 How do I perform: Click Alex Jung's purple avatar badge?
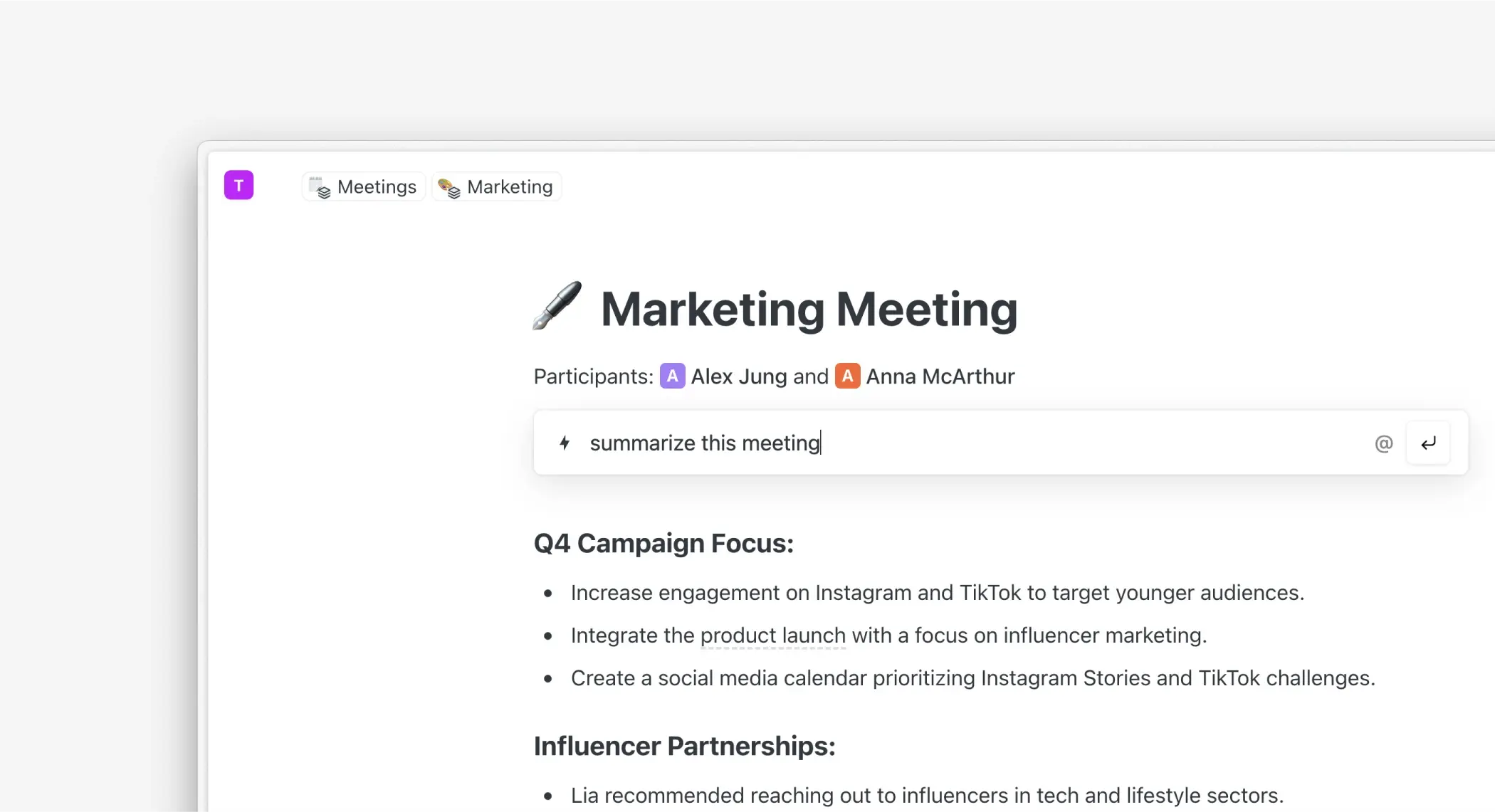tap(672, 376)
